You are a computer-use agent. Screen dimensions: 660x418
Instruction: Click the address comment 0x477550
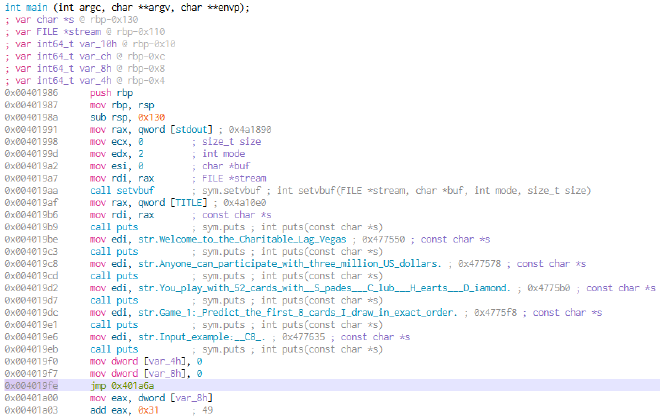(x=383, y=239)
